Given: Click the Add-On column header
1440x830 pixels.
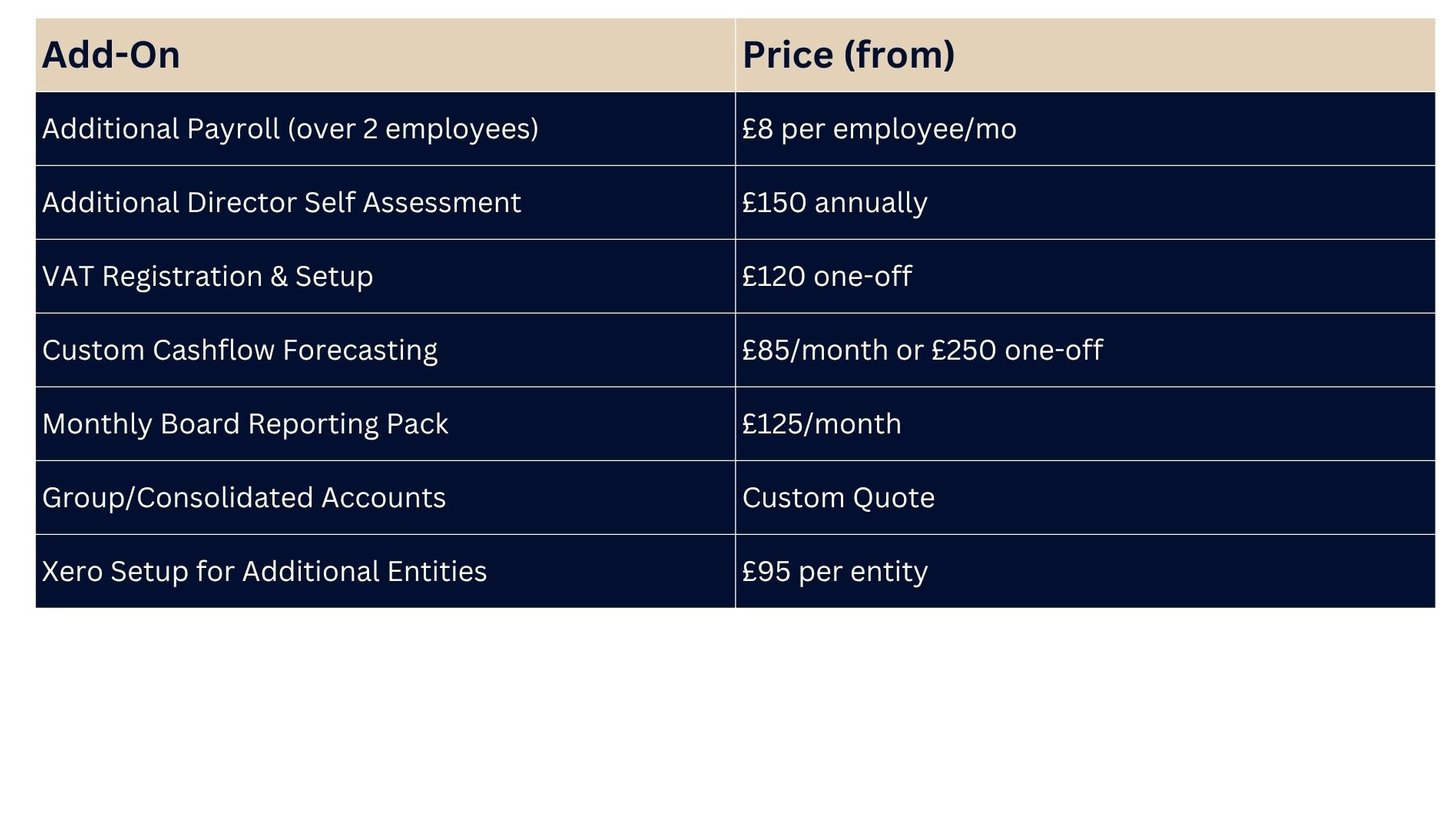Looking at the screenshot, I should tap(111, 55).
